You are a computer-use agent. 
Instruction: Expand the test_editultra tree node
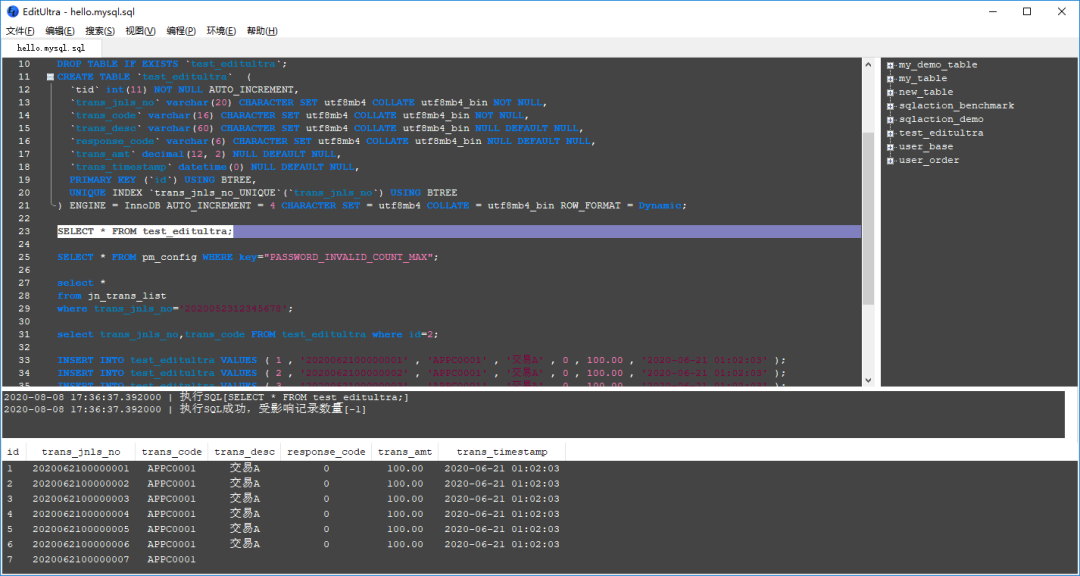pos(890,134)
